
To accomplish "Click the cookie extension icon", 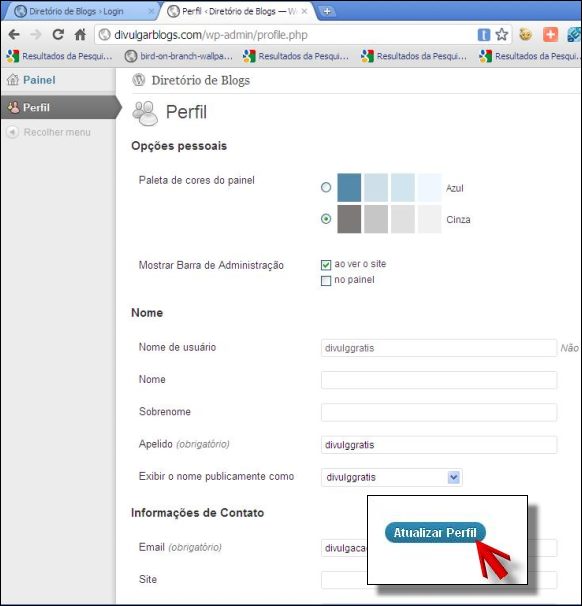I will coord(526,35).
